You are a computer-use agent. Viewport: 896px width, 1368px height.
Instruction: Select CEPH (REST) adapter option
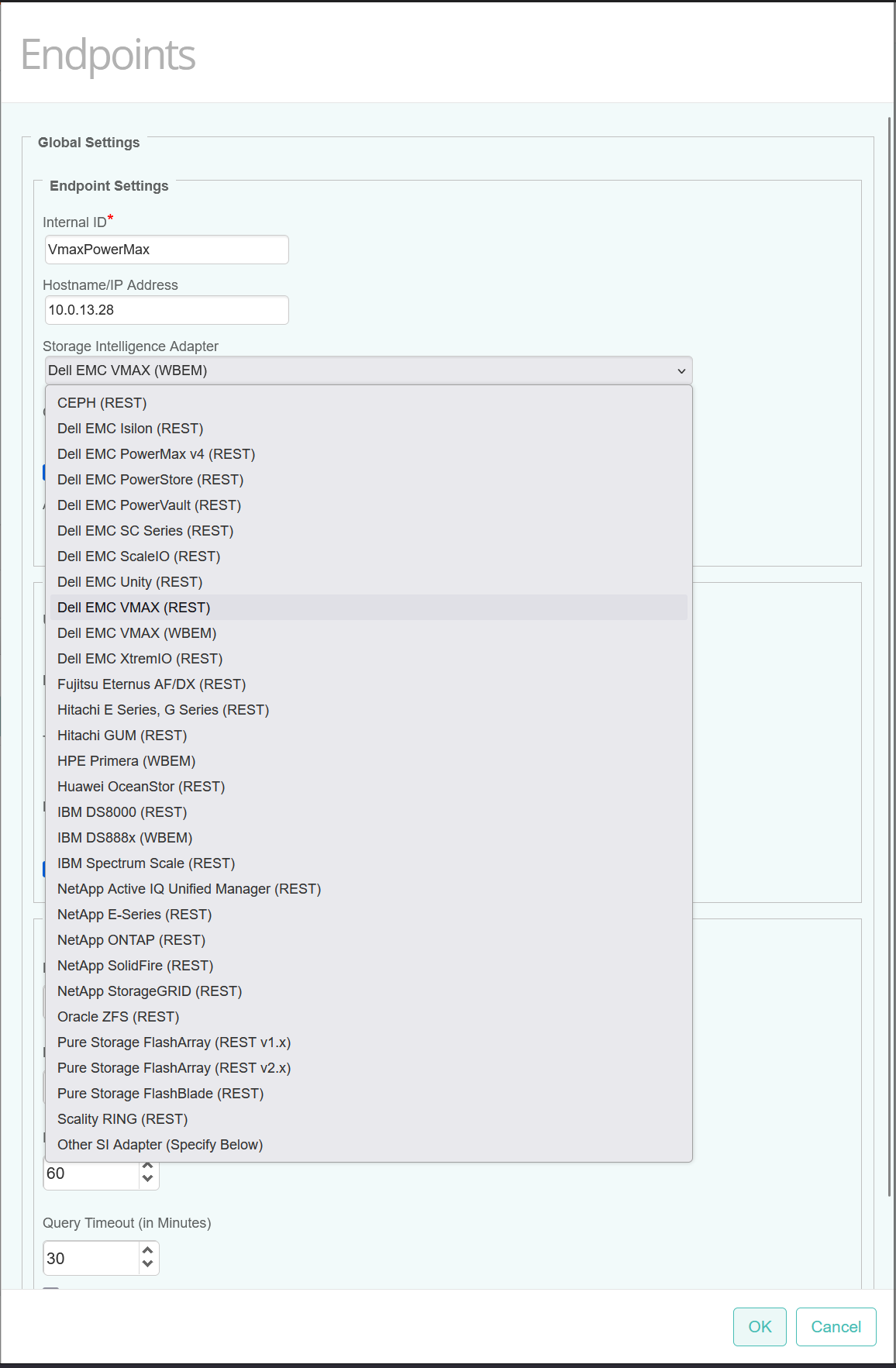click(x=369, y=403)
